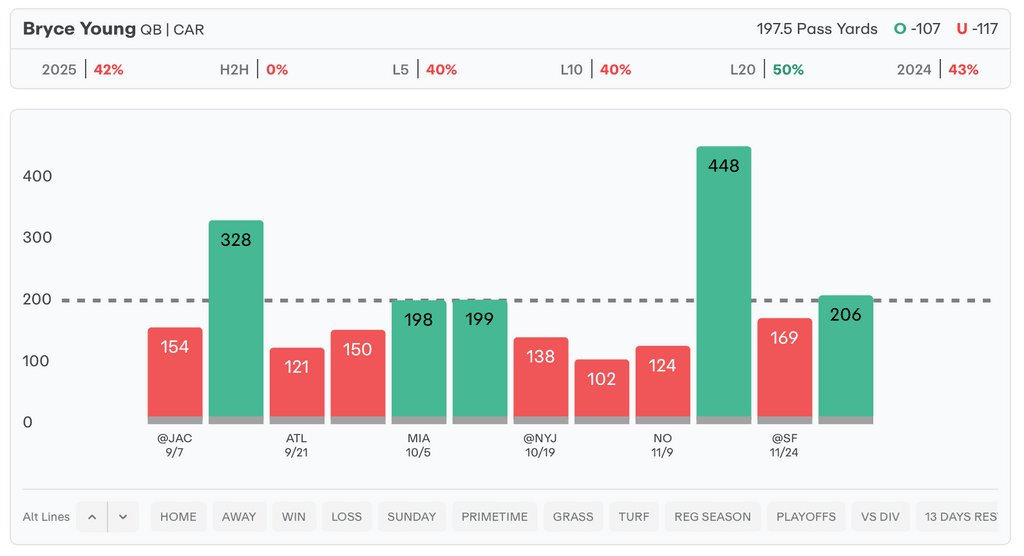This screenshot has width=1024, height=556.
Task: Click the 102-yard red bar
Action: tap(602, 390)
